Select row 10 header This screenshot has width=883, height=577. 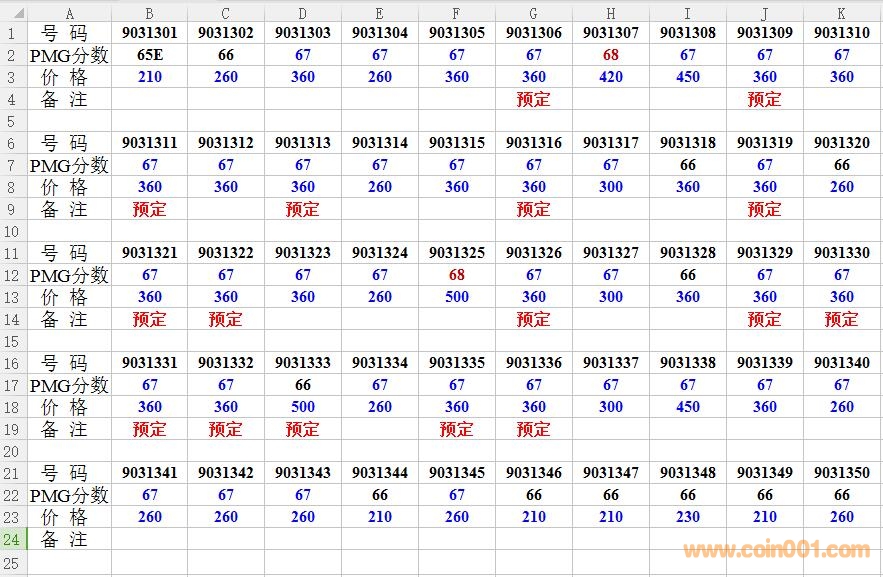tap(13, 231)
